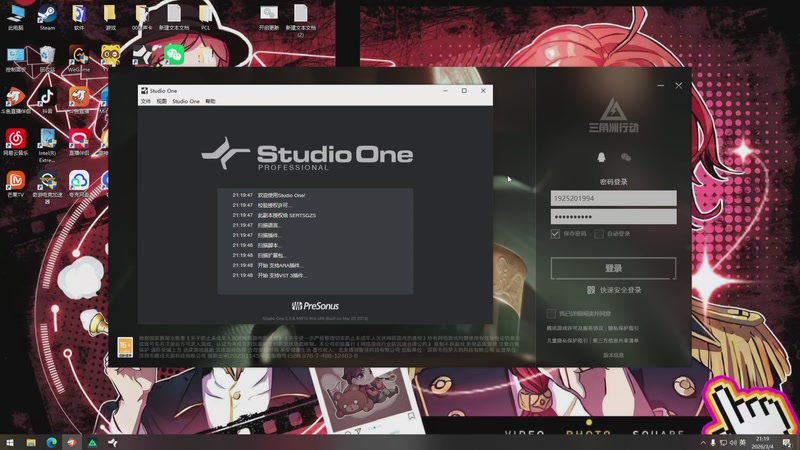Select WeChat login icon in game launcher
Screen dimensions: 800x450
coord(626,157)
